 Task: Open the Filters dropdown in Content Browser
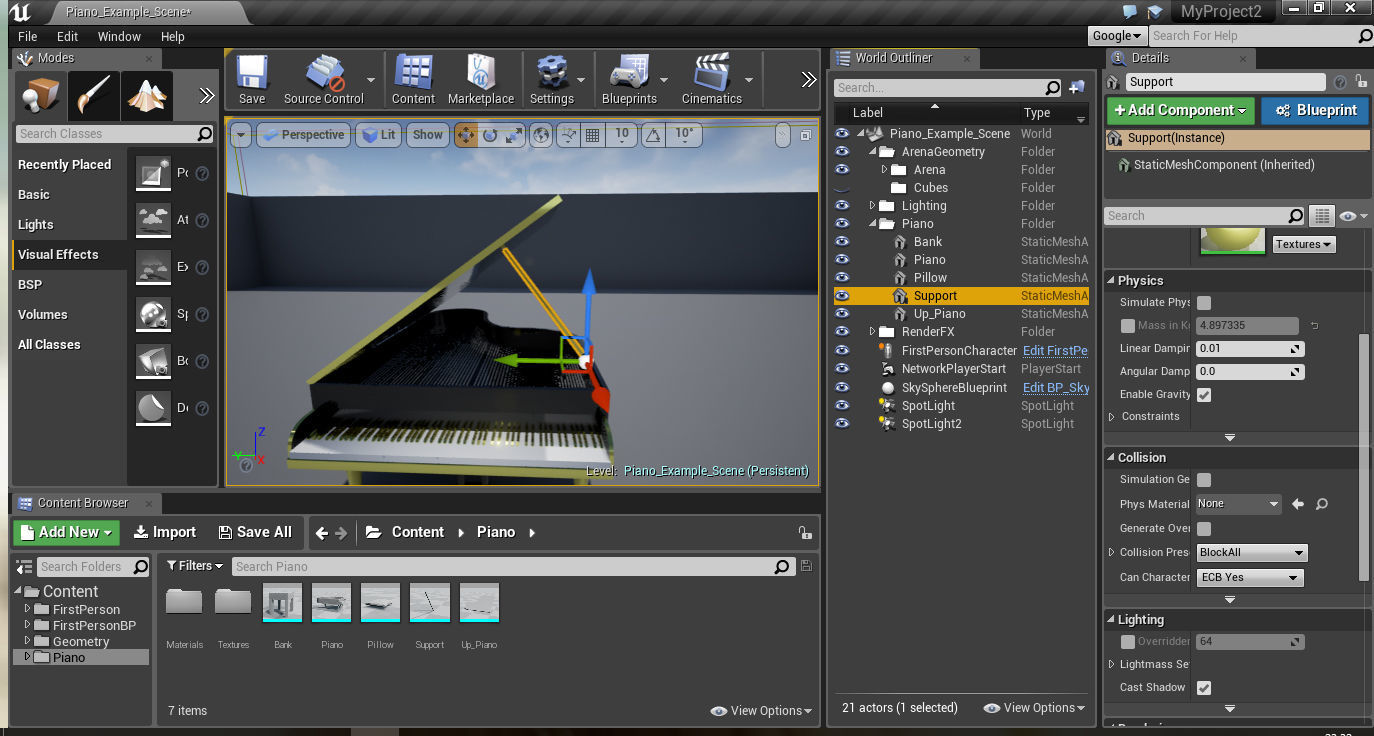[195, 566]
